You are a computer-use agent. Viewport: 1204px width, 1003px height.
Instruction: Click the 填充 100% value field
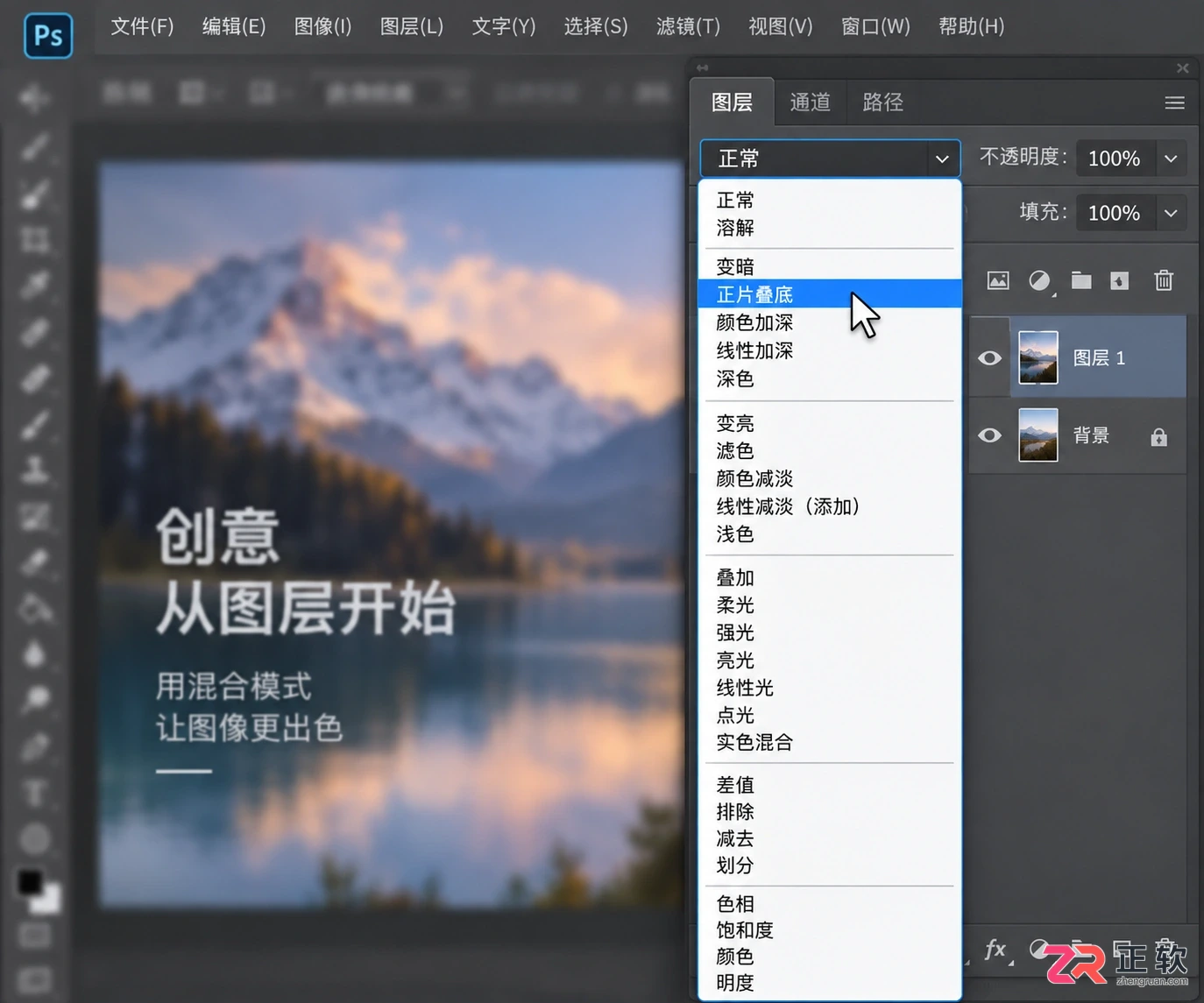(1115, 213)
